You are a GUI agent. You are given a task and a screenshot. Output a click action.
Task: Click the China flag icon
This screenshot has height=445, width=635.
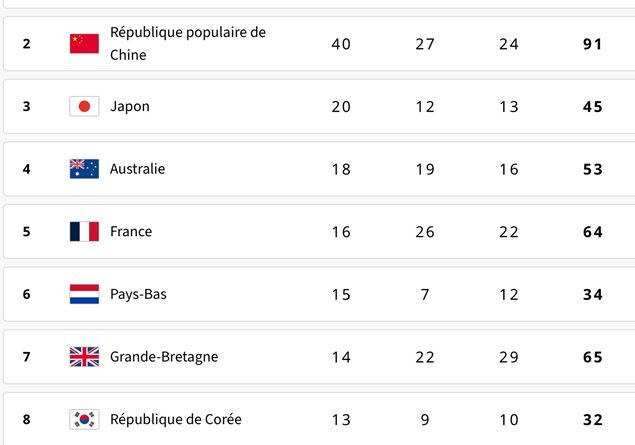(84, 44)
